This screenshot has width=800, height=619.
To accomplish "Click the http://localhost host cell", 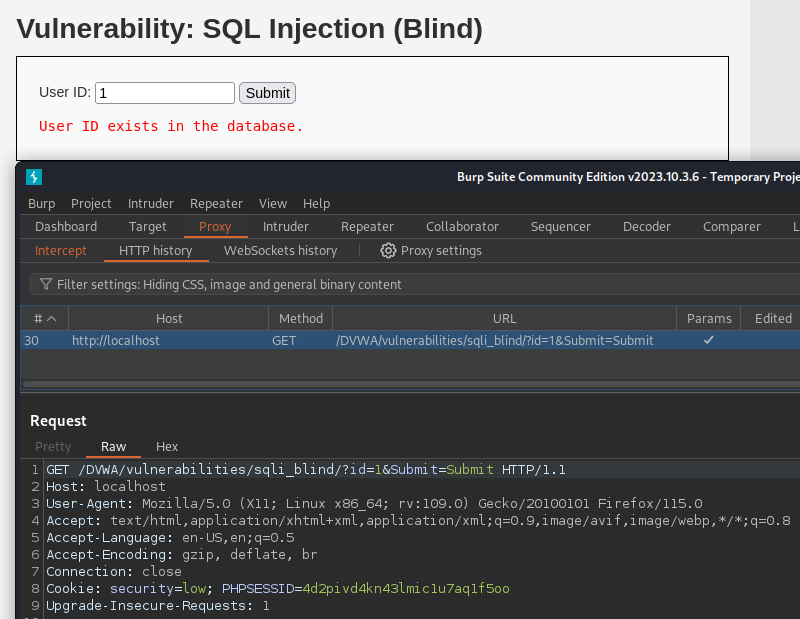I will (x=115, y=340).
